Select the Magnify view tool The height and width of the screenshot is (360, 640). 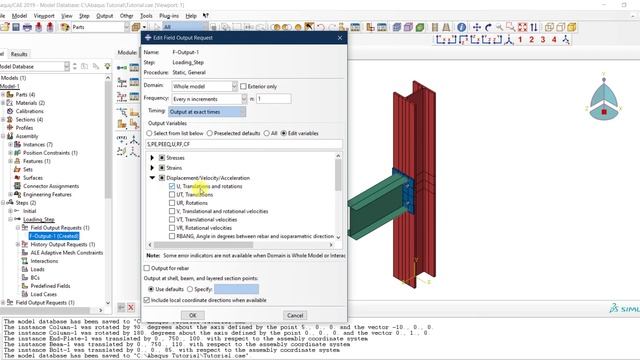(x=499, y=27)
